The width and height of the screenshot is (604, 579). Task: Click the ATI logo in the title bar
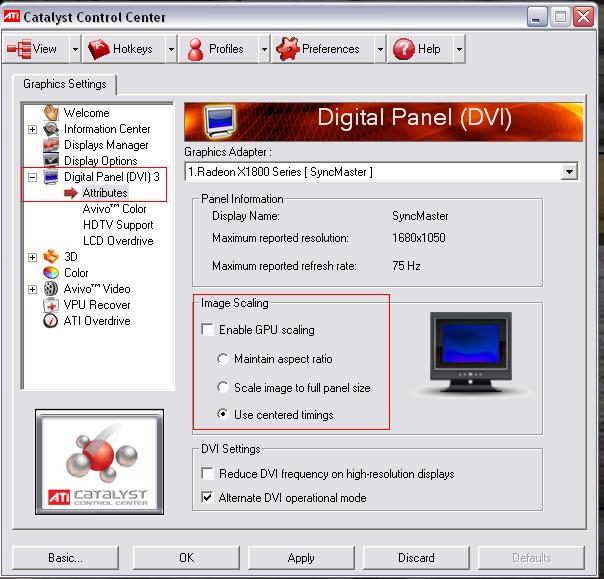(12, 16)
